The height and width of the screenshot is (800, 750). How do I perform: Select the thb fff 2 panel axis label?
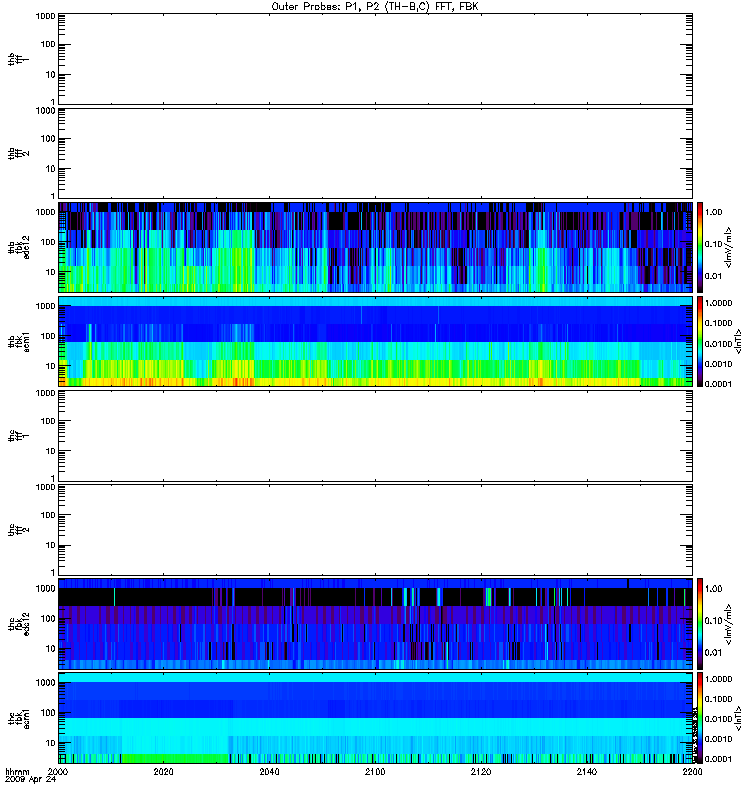click(x=19, y=154)
